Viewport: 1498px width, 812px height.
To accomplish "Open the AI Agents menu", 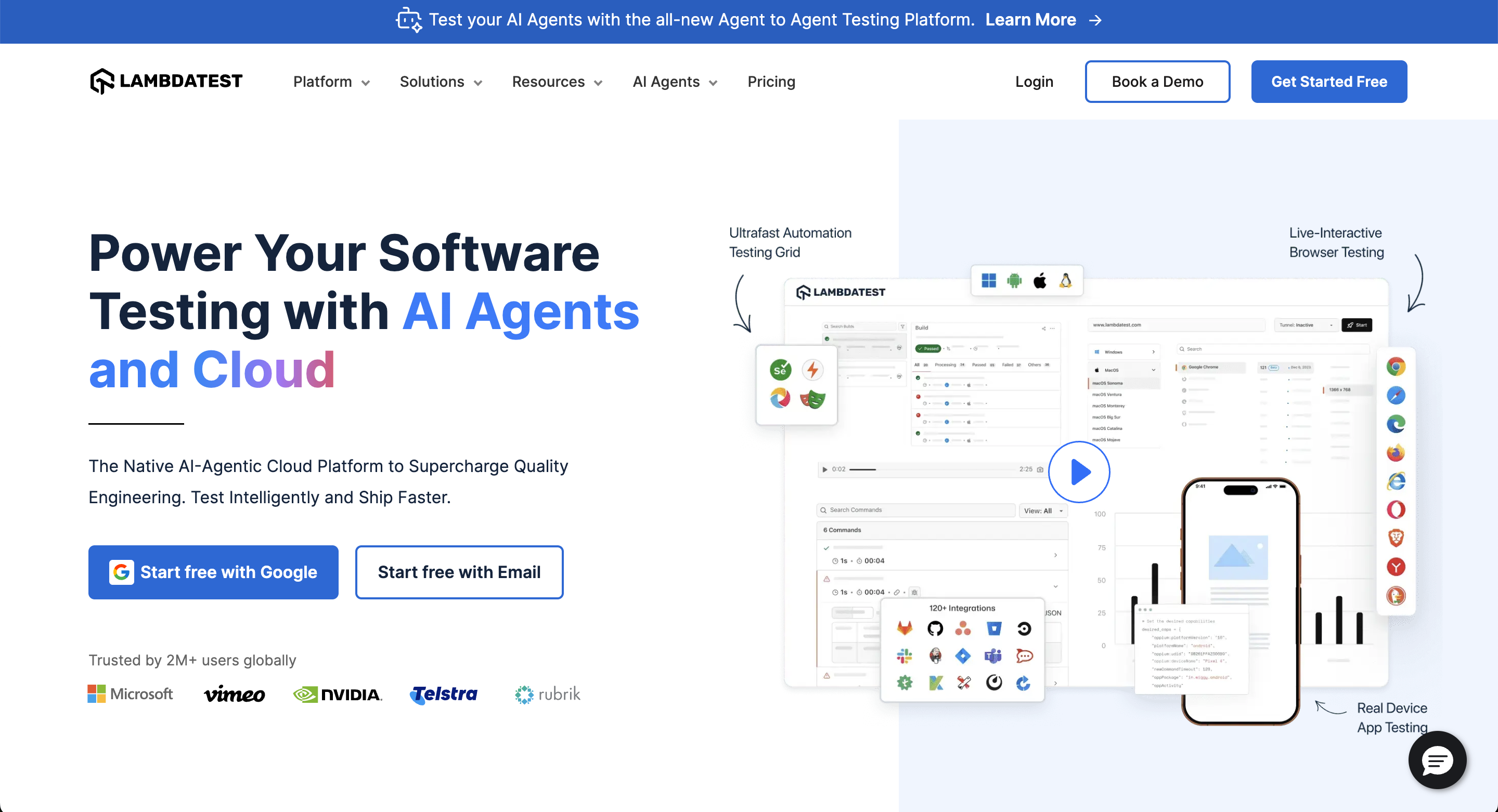I will point(675,82).
